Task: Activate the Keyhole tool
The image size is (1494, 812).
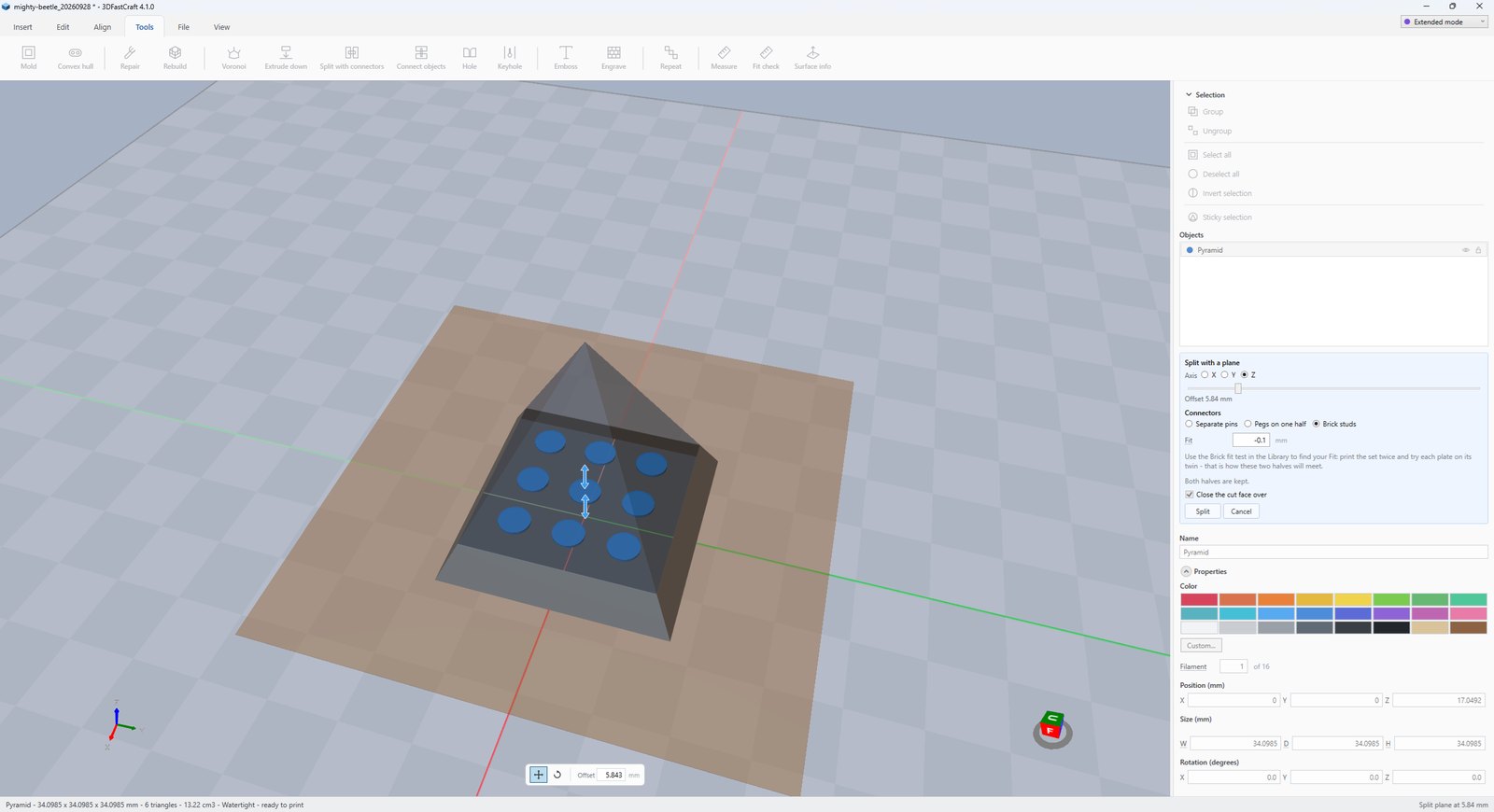Action: pyautogui.click(x=510, y=57)
